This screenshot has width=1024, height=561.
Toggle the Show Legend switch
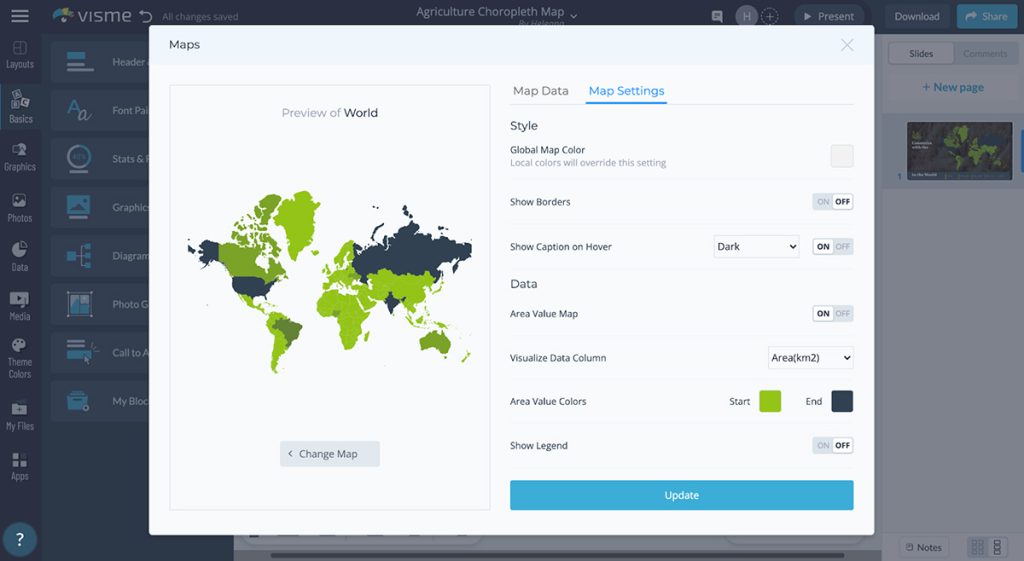pyautogui.click(x=832, y=446)
